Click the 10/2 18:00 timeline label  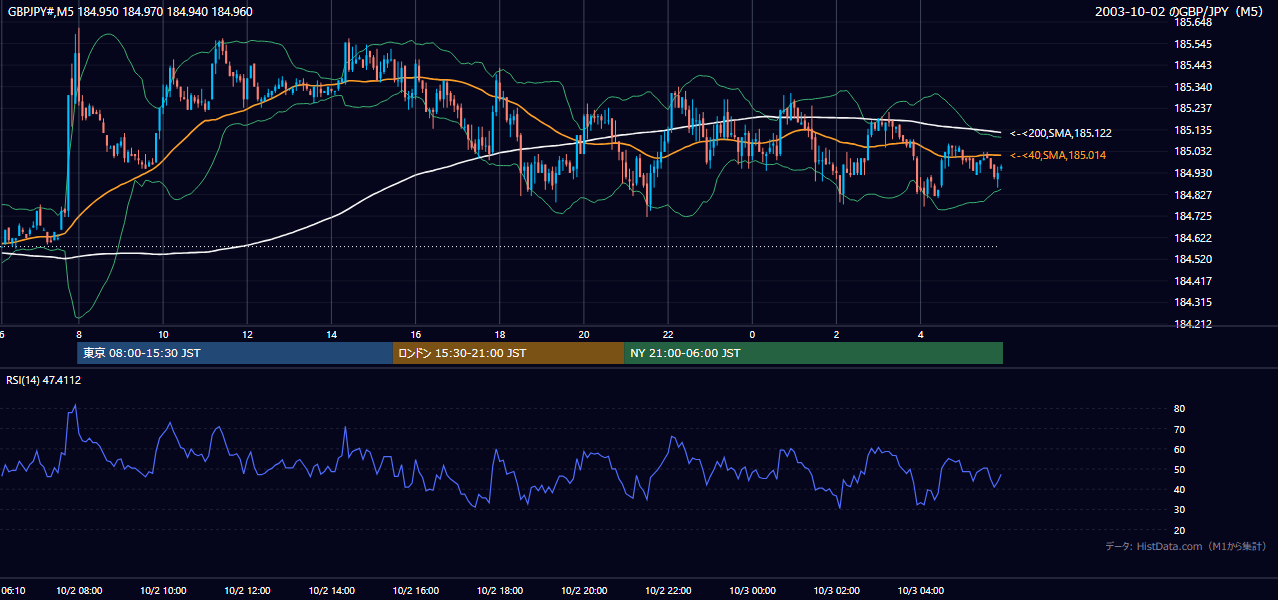pos(499,591)
